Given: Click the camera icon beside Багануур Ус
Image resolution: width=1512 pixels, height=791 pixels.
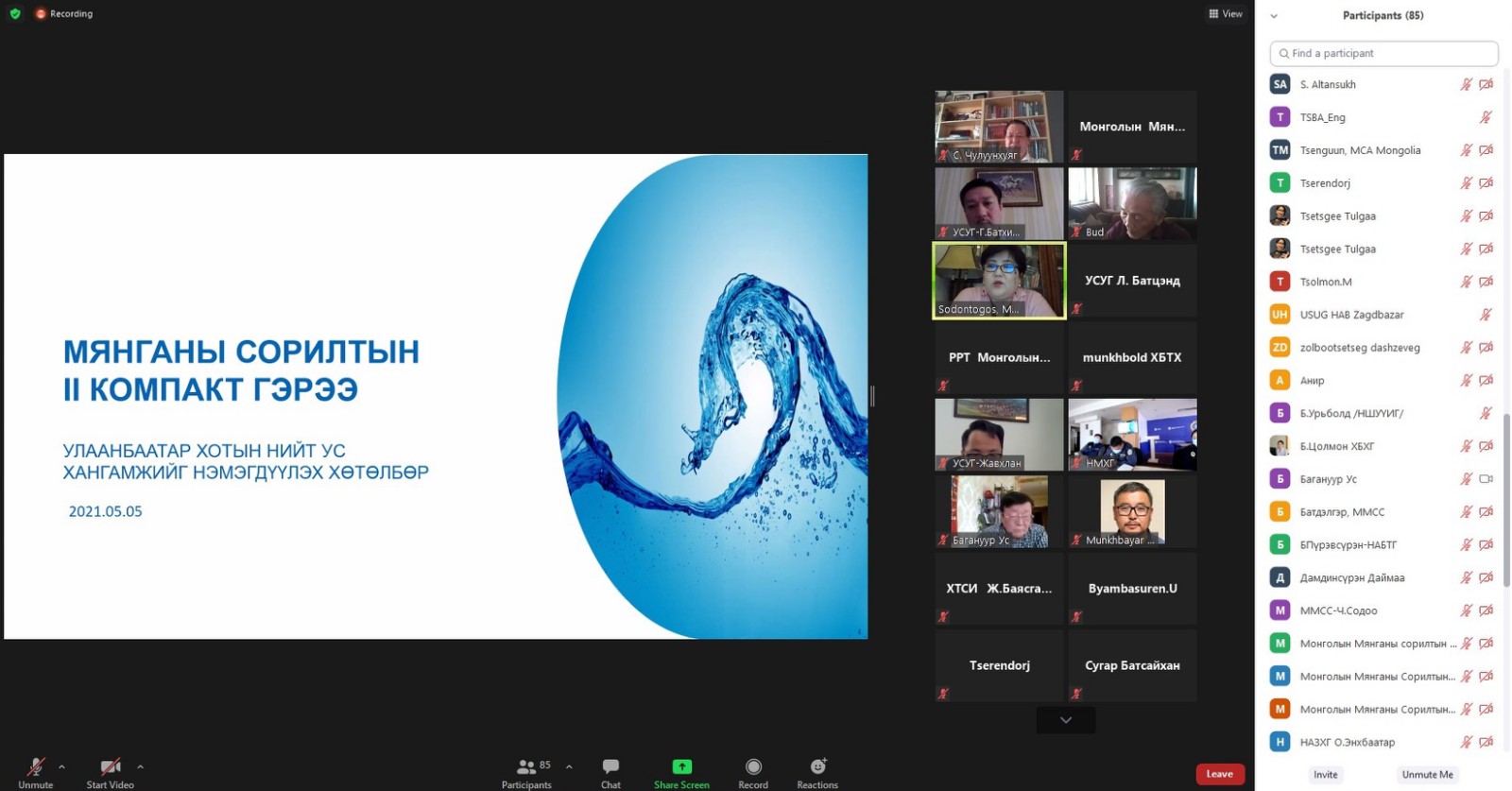Looking at the screenshot, I should click(1486, 479).
